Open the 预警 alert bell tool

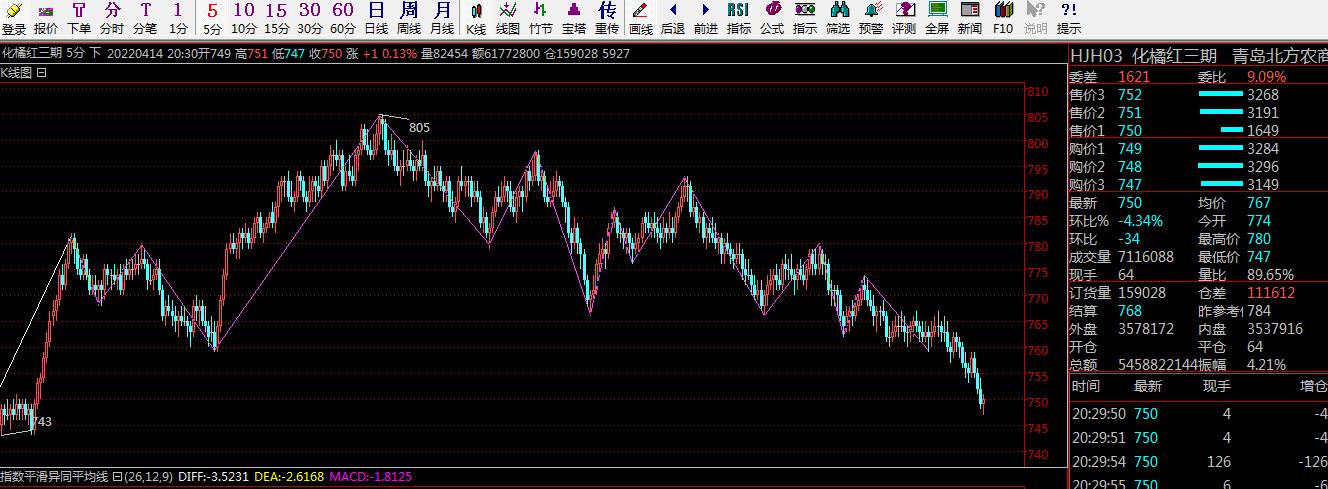click(x=871, y=18)
